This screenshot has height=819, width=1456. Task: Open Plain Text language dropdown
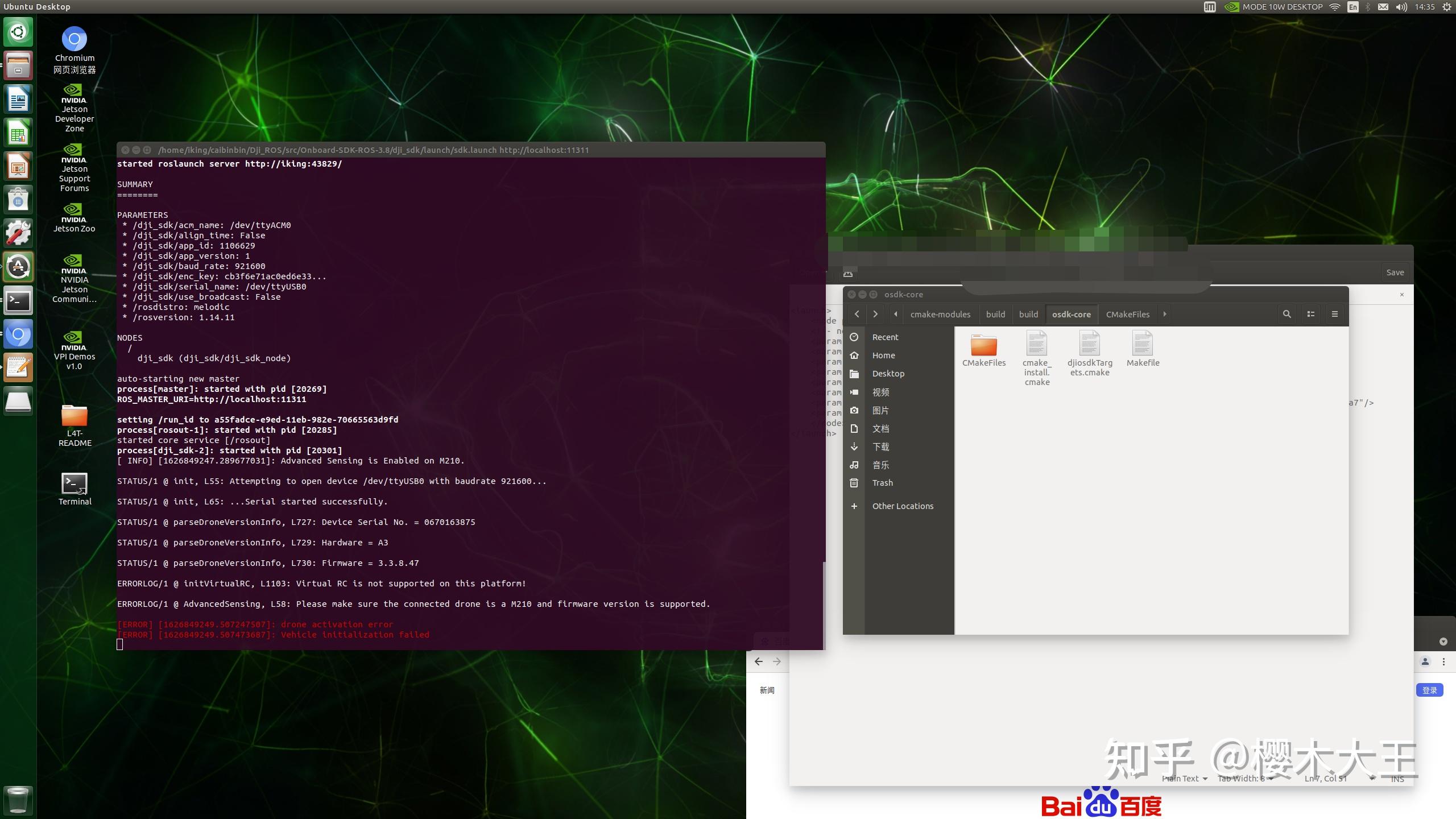[x=1184, y=779]
